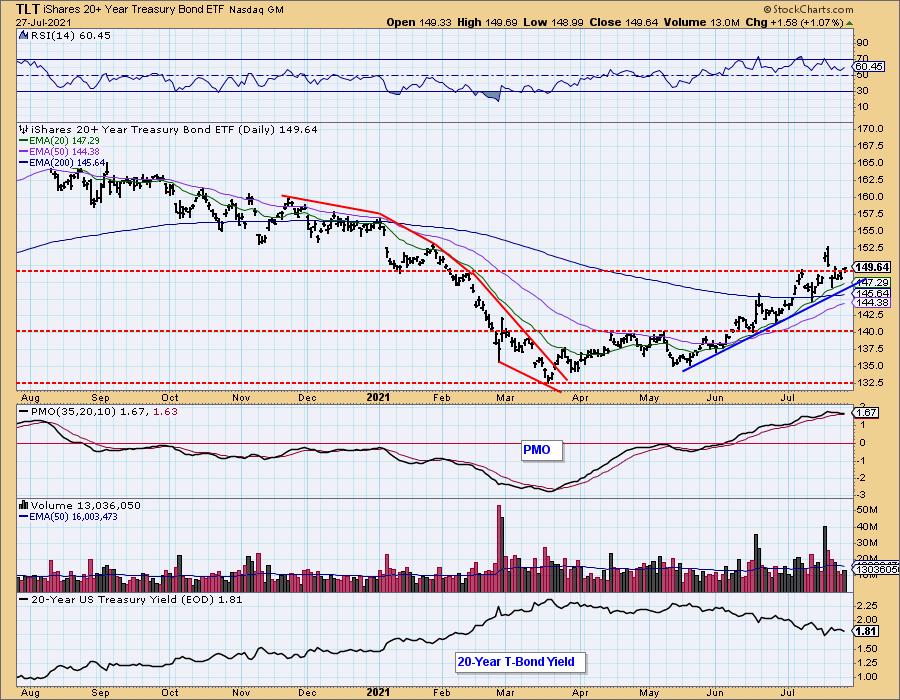The height and width of the screenshot is (700, 900).
Task: Open the StockCharts.com copyright link
Action: tap(808, 9)
